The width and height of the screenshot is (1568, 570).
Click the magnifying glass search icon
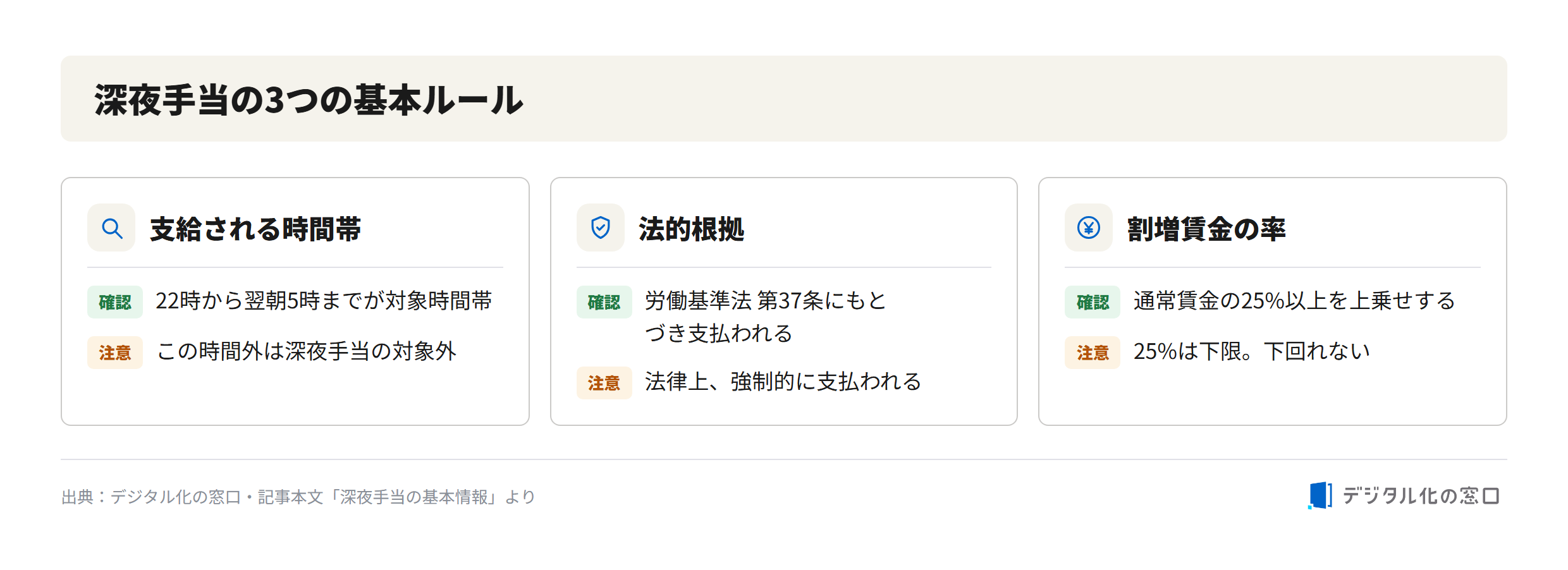[x=112, y=227]
